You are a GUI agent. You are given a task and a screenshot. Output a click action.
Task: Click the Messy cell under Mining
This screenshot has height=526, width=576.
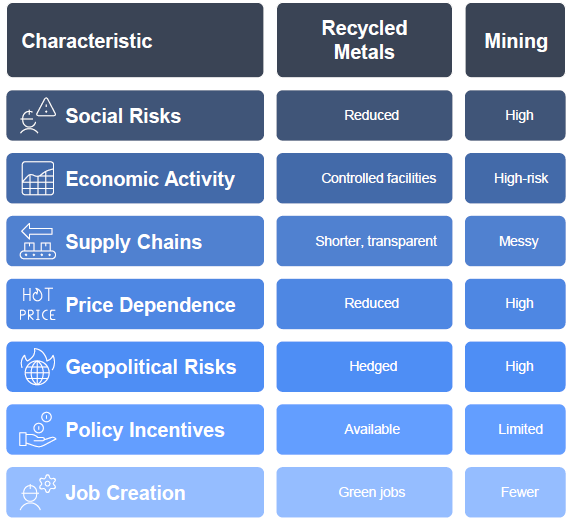pos(515,241)
